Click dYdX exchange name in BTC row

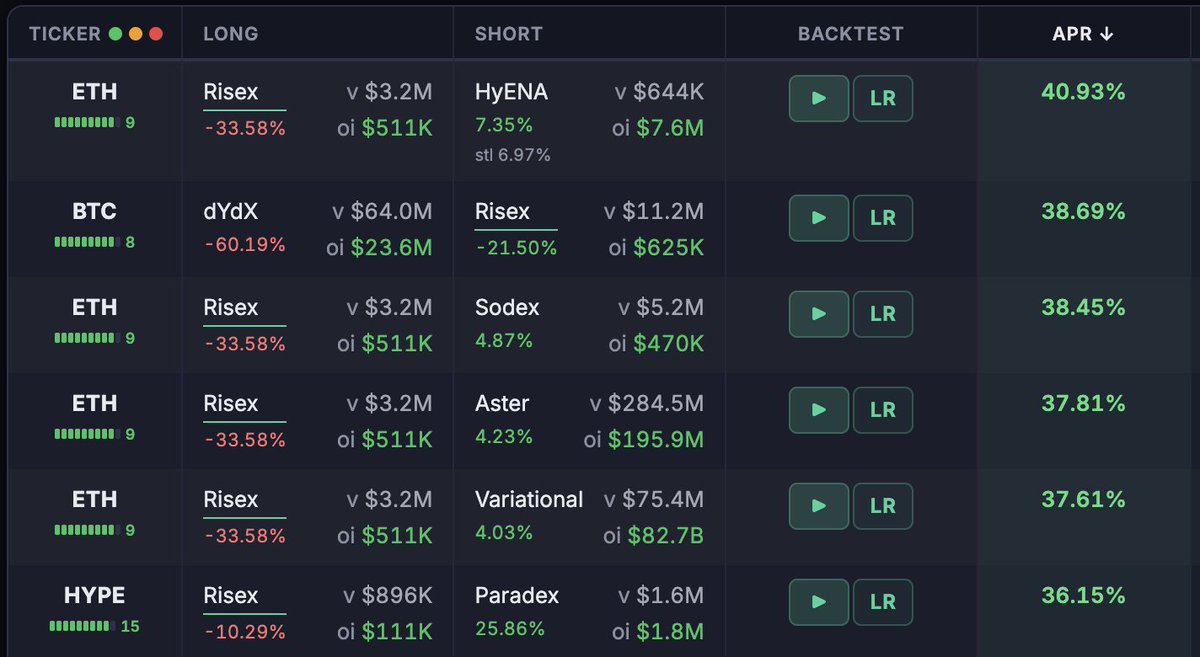click(231, 212)
